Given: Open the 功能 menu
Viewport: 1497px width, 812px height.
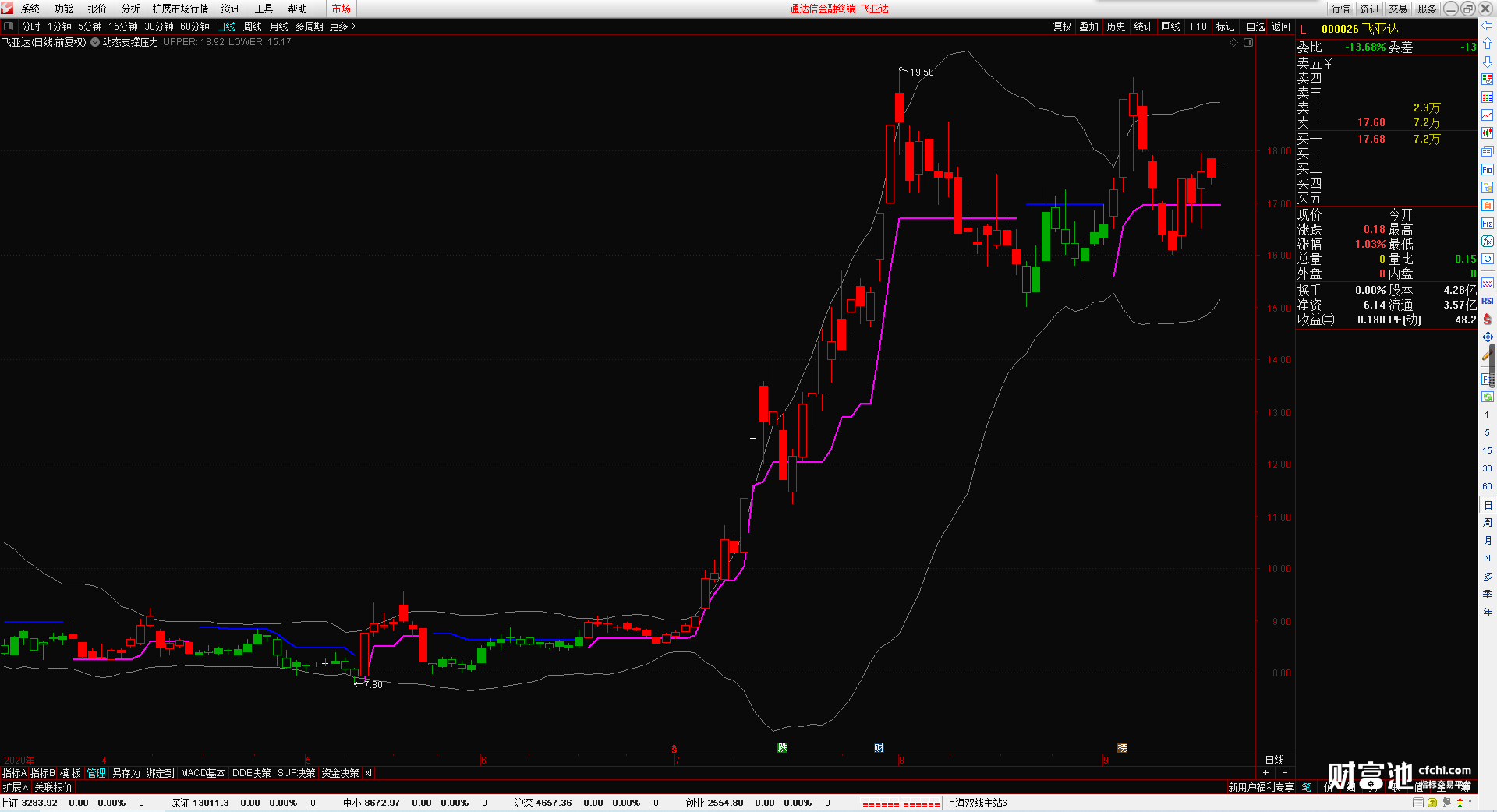Looking at the screenshot, I should (64, 9).
